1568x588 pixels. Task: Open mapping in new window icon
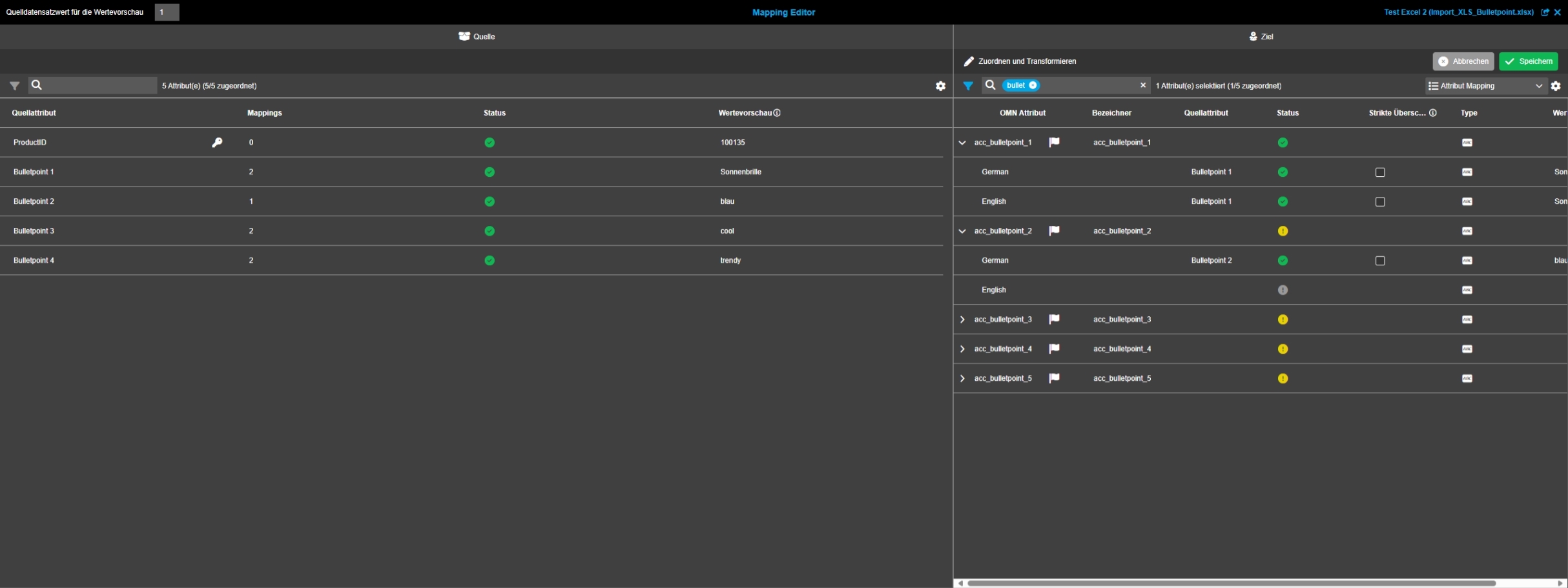tap(1545, 12)
